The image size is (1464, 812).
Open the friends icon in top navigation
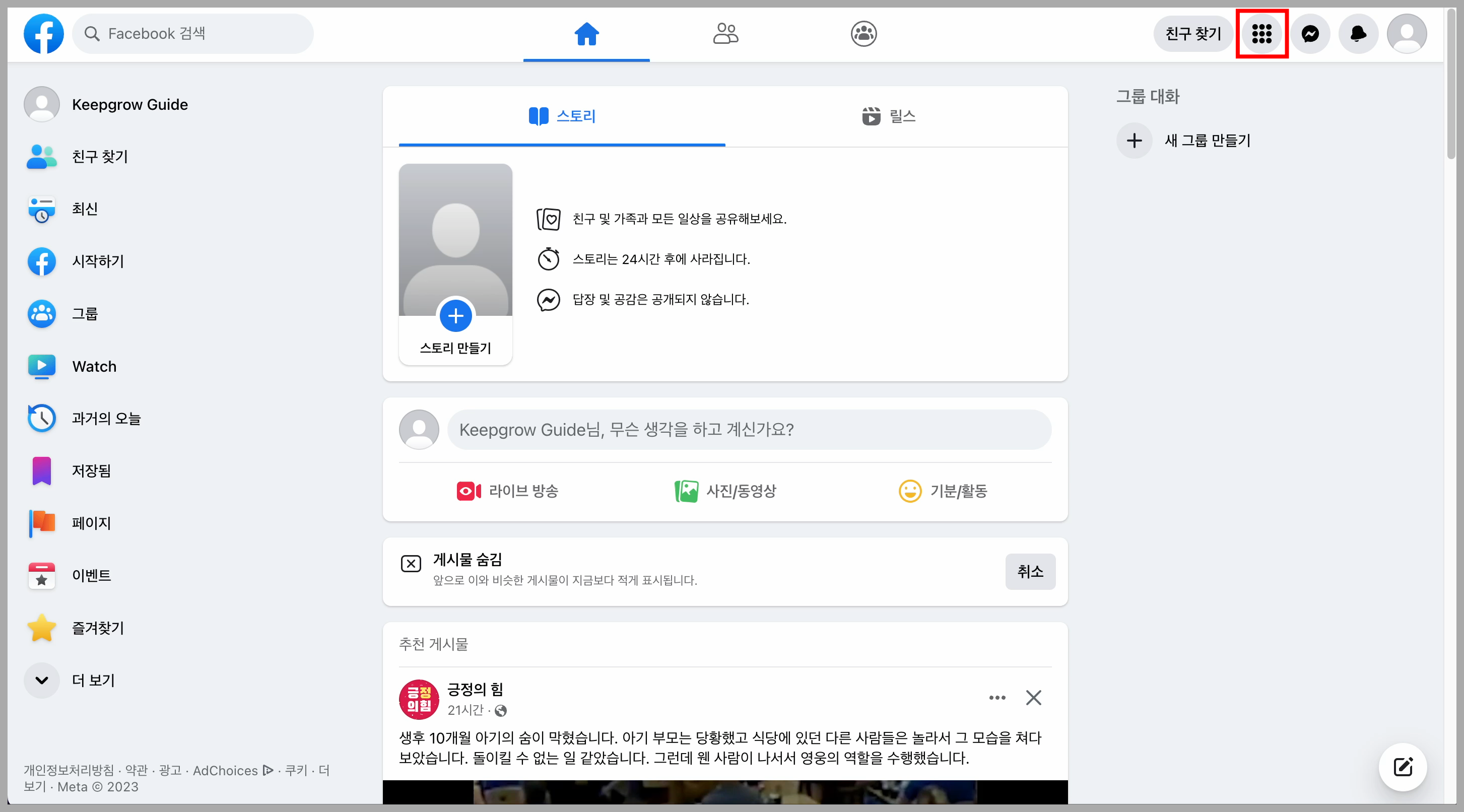(x=725, y=34)
